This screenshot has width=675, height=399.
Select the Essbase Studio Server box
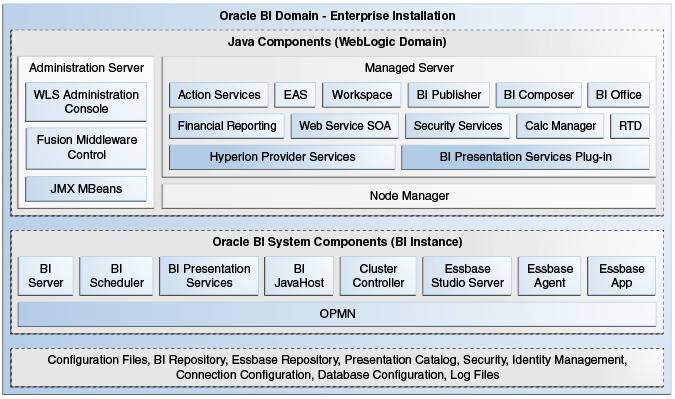pos(467,276)
